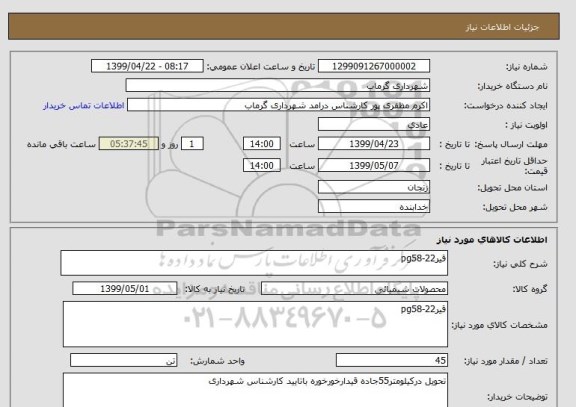Screen dimensions: 576x407
Task: Click the goods specification text area قیر pg58-22
Action: [x=255, y=324]
